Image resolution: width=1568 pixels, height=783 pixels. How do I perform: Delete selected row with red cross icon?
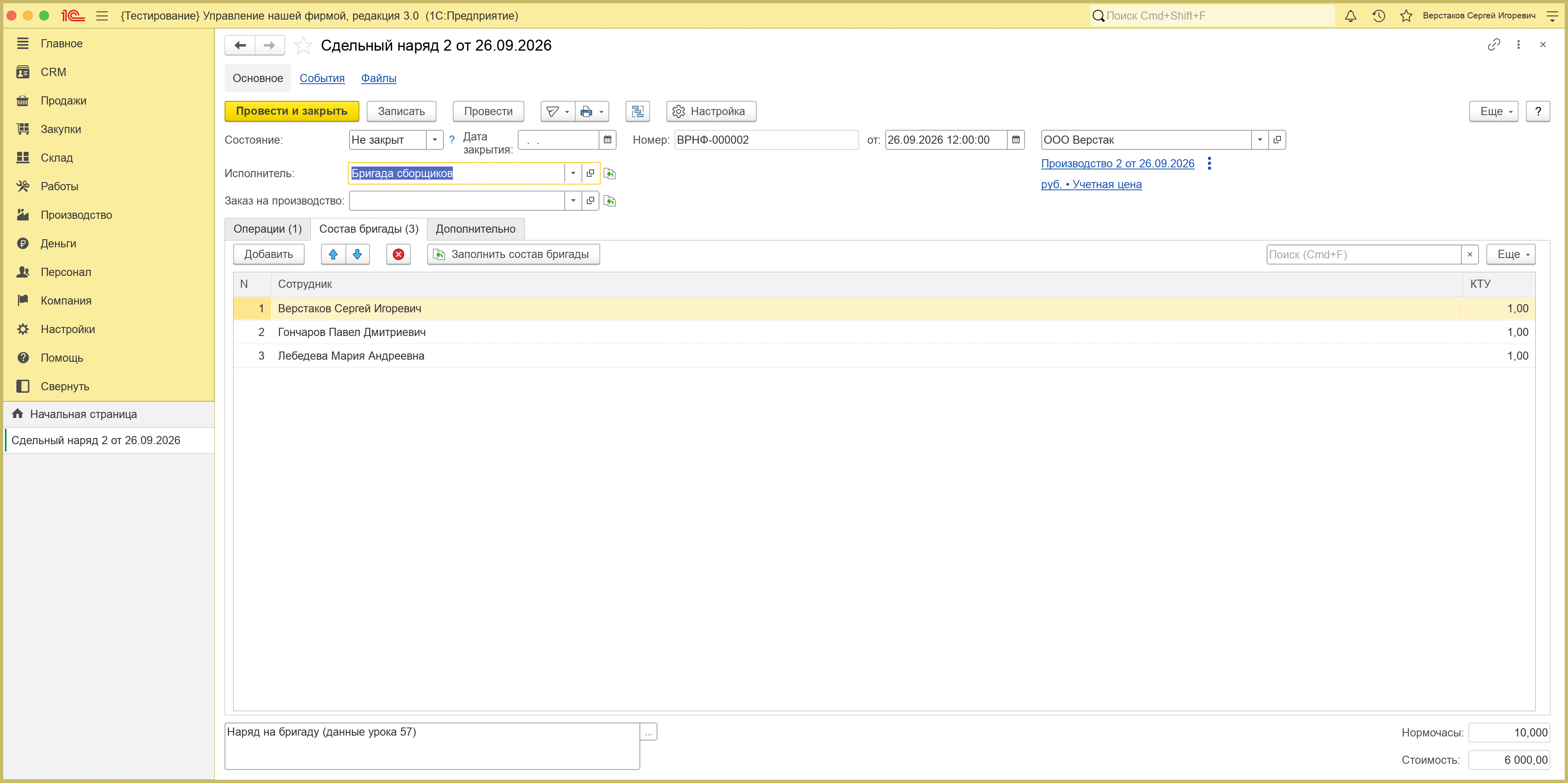pos(399,254)
